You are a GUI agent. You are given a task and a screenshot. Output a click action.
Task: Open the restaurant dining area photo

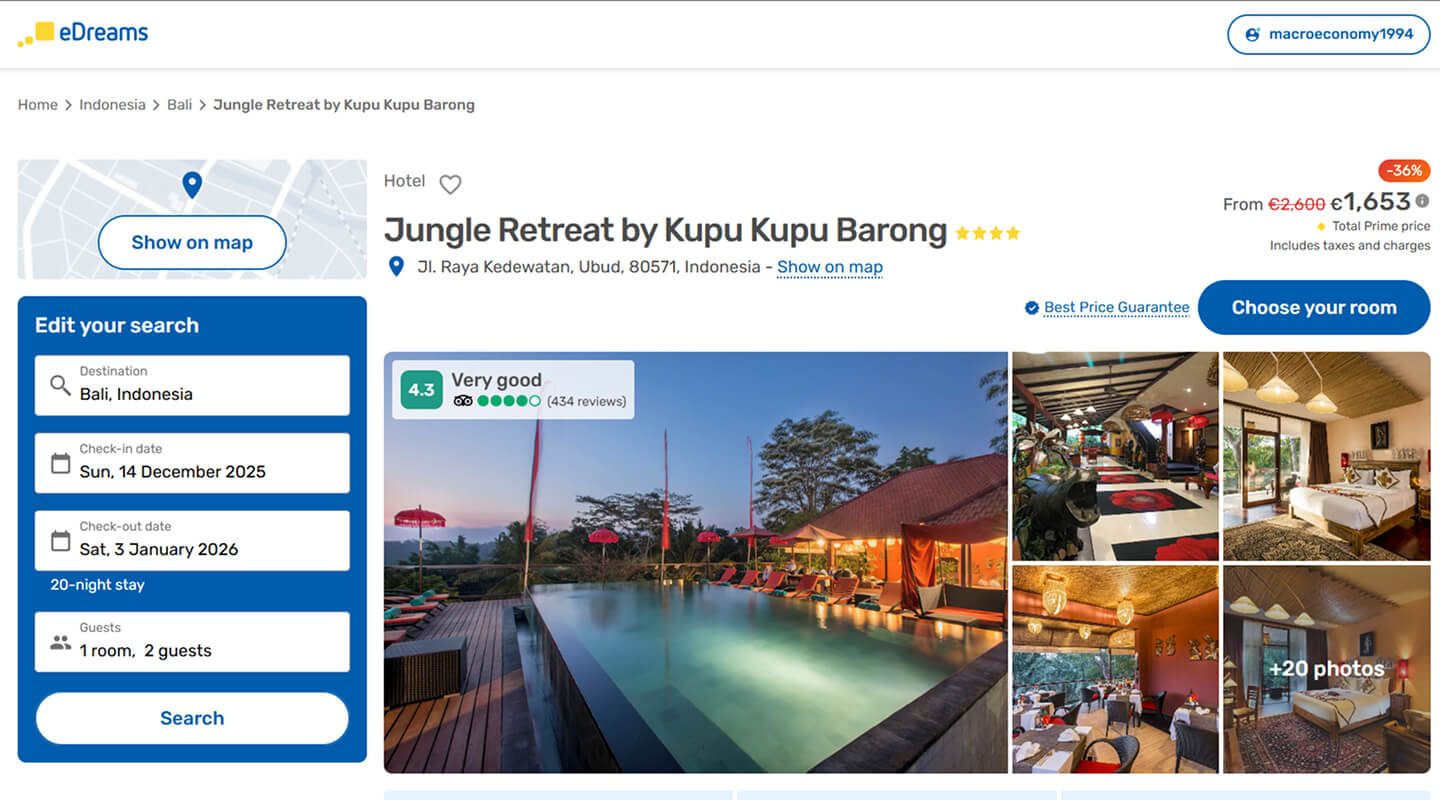tap(1115, 669)
